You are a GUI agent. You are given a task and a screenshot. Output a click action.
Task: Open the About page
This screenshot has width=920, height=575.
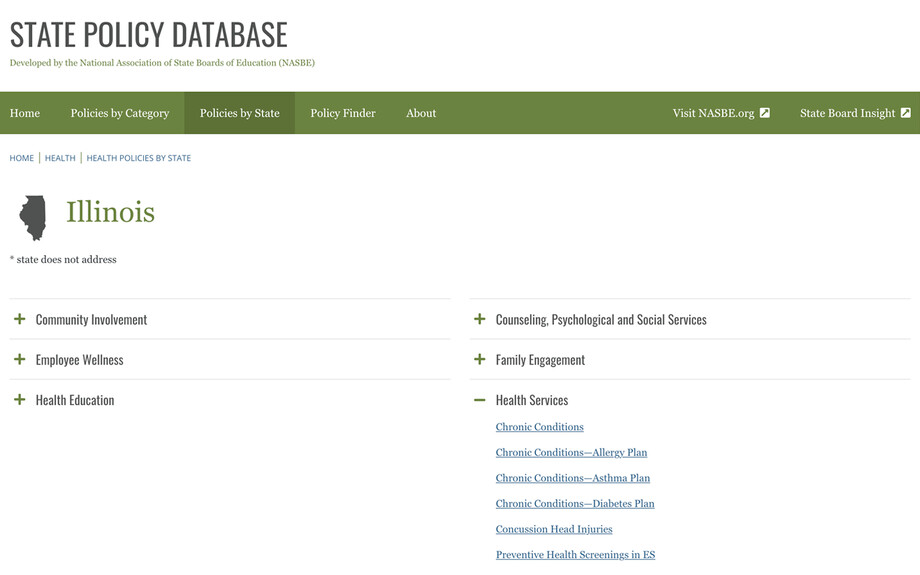click(421, 113)
